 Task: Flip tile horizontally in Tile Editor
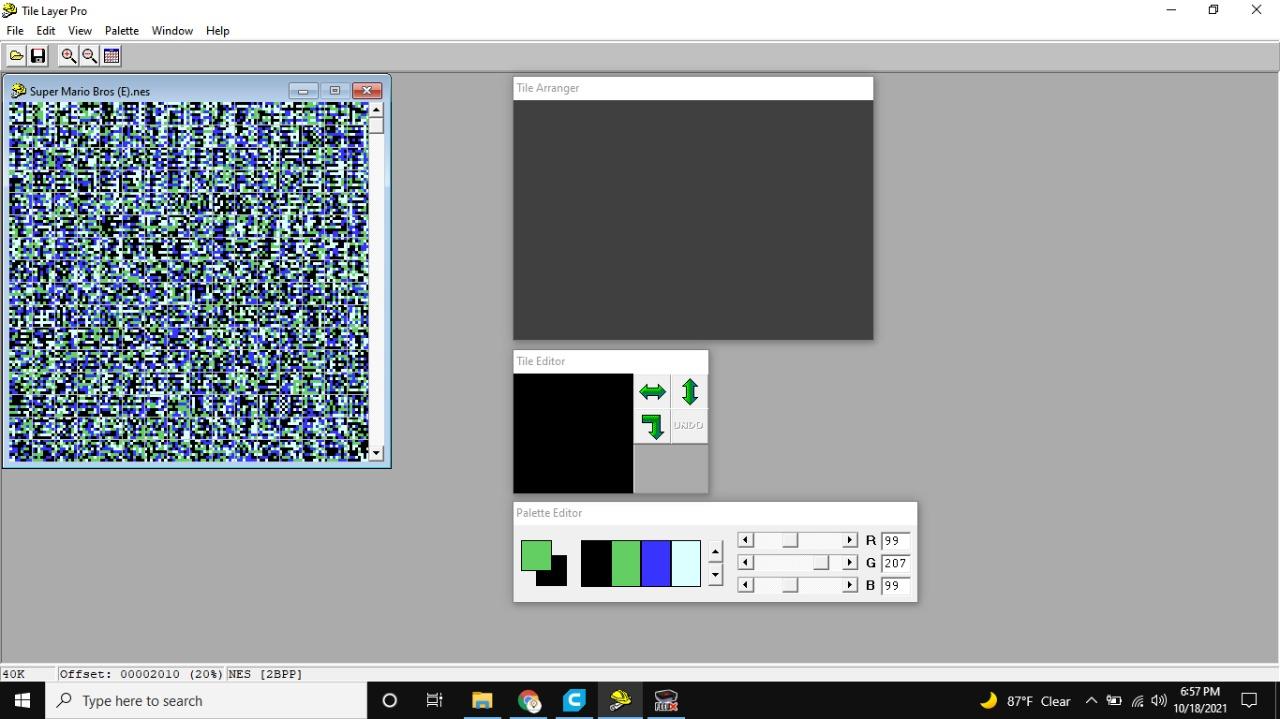tap(652, 392)
